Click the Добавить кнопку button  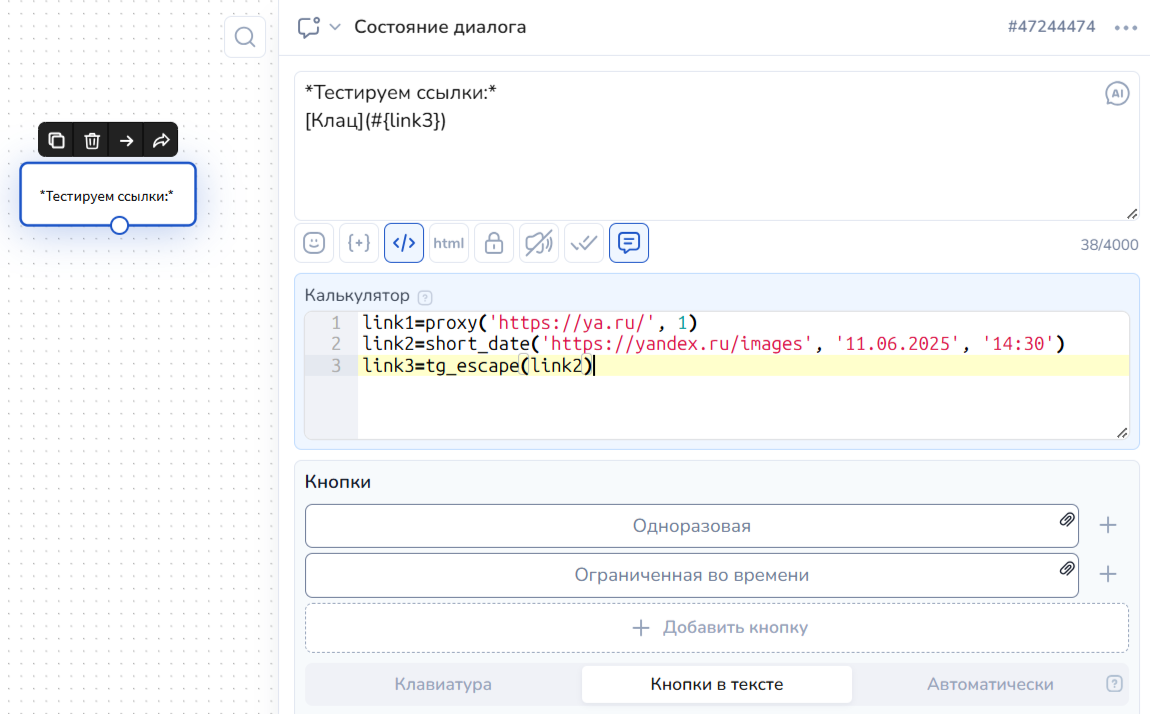click(x=717, y=628)
